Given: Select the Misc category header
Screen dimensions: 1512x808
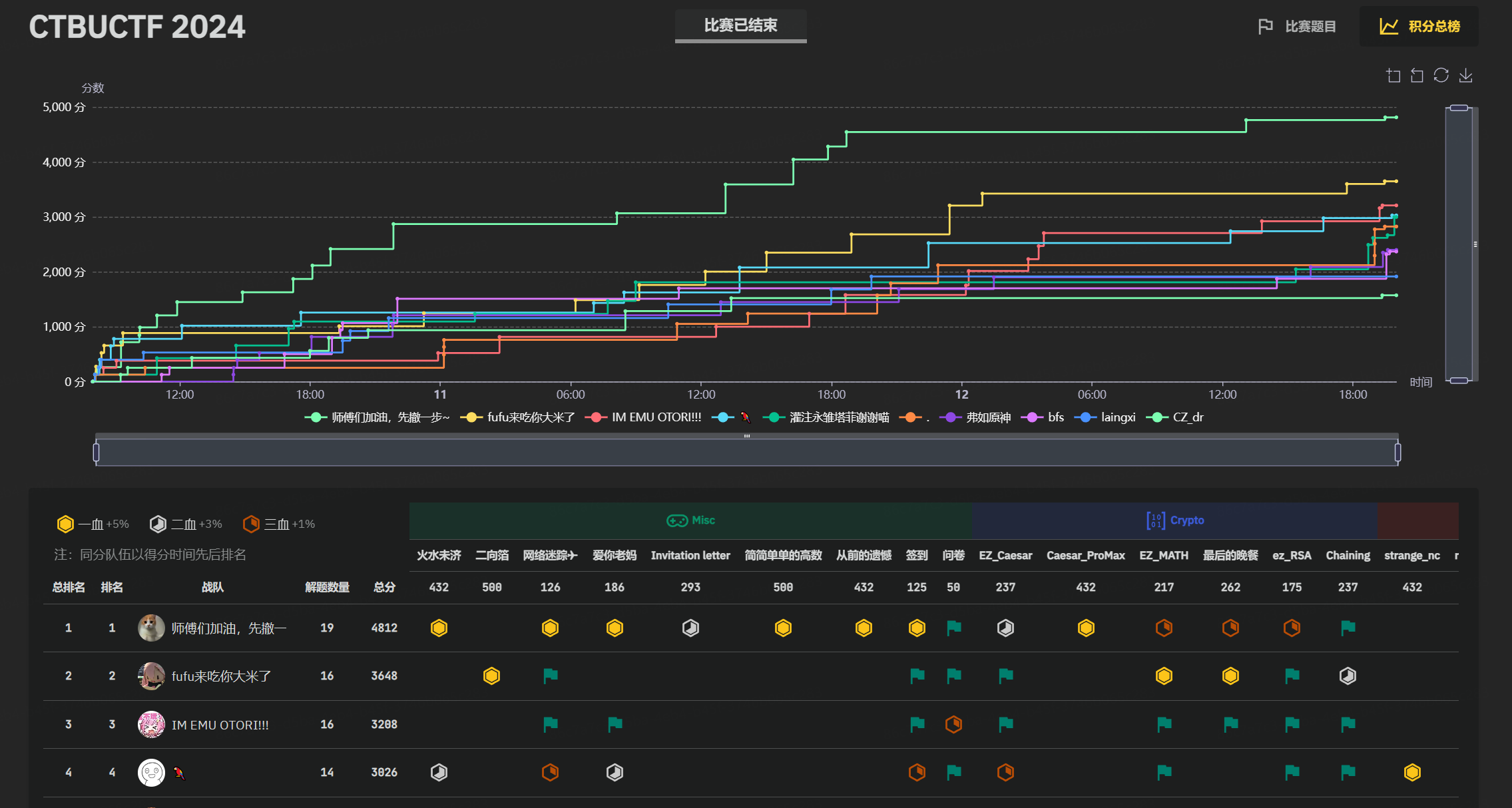Looking at the screenshot, I should (690, 520).
